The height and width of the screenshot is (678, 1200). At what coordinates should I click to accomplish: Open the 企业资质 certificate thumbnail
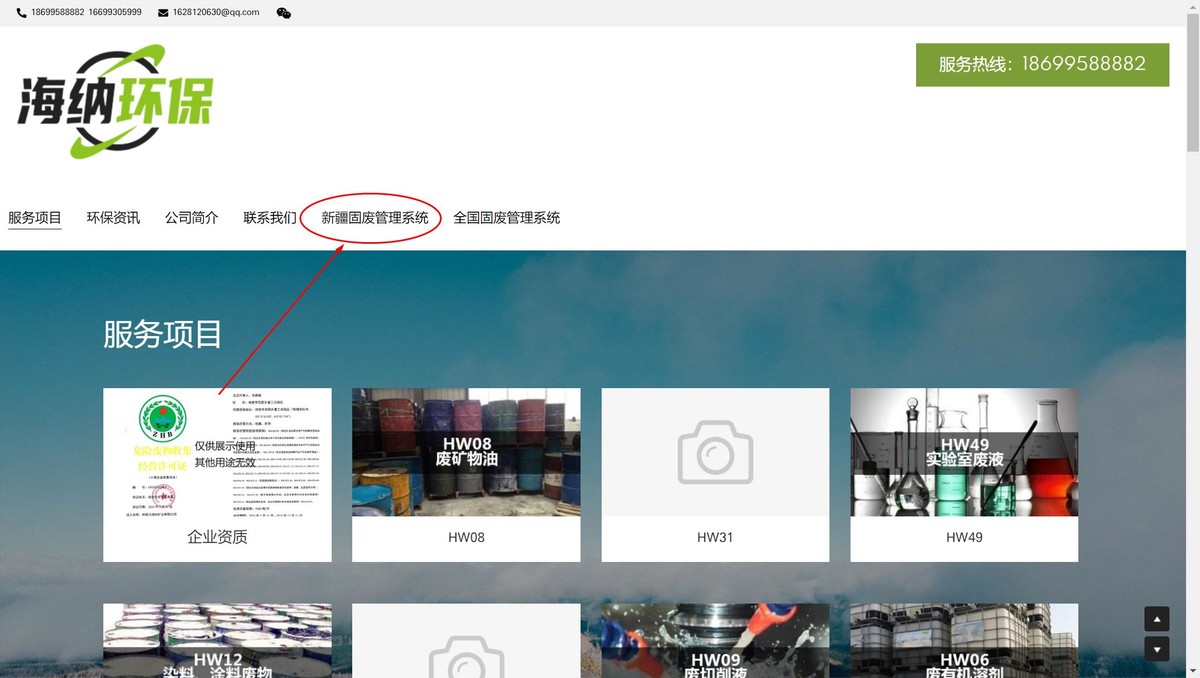click(217, 452)
